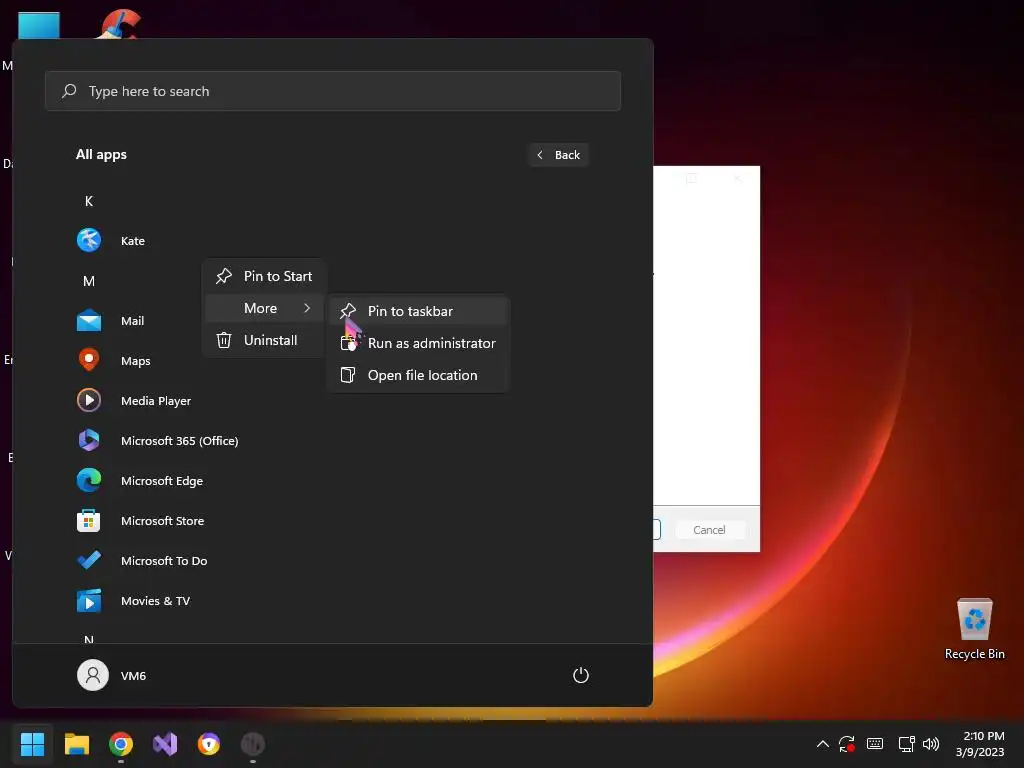Launch Movies & TV icon
The width and height of the screenshot is (1024, 768).
tap(89, 601)
